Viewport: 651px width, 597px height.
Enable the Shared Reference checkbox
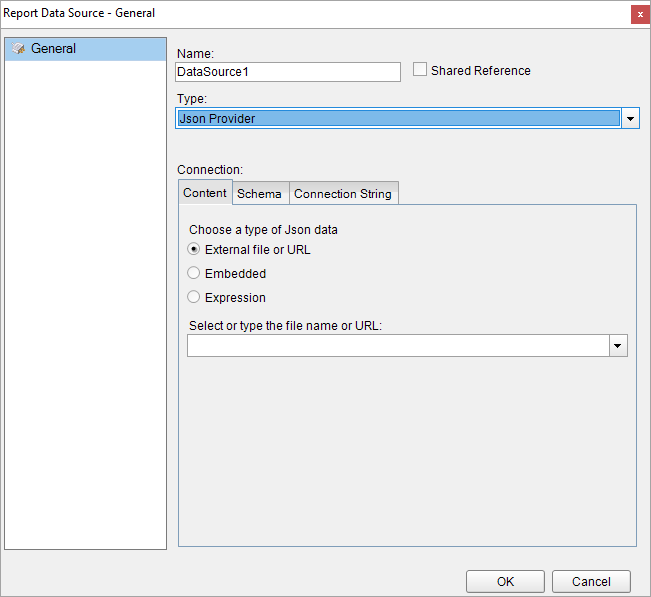tap(420, 69)
